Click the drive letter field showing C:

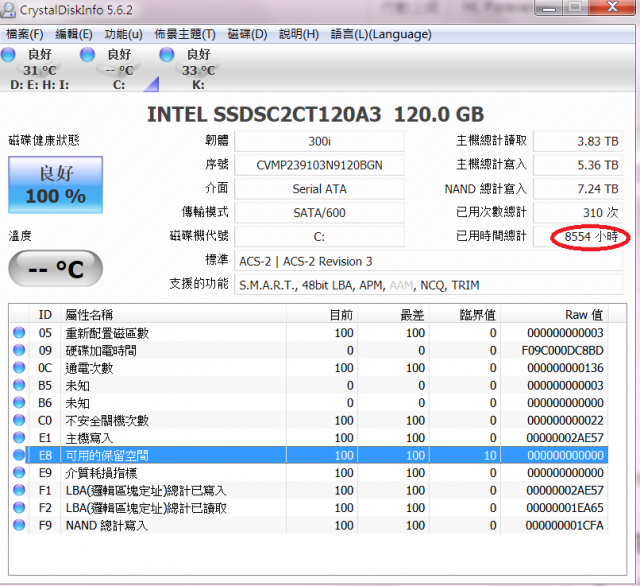[319, 236]
